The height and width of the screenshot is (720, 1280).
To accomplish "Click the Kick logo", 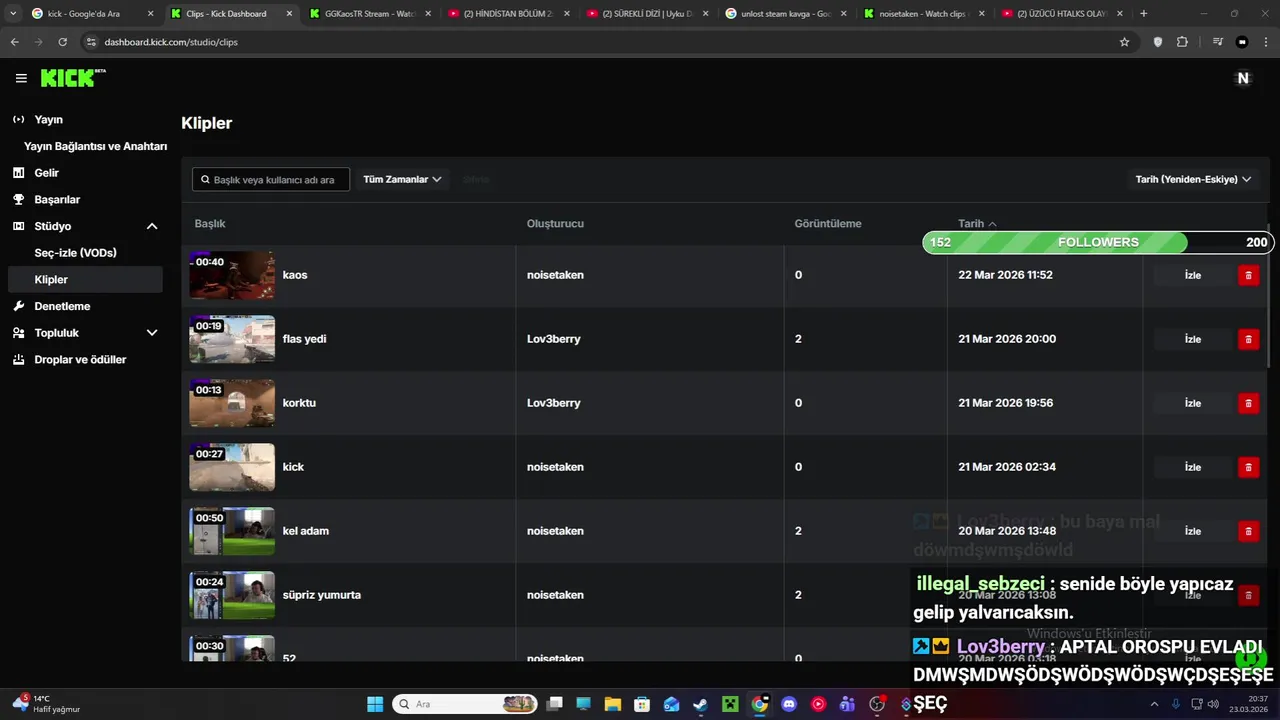I will (x=73, y=78).
